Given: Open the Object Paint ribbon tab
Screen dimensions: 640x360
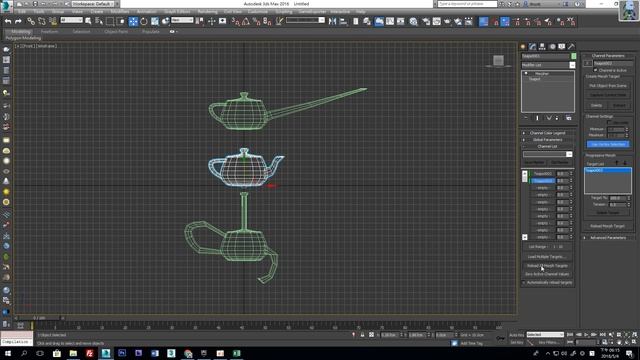Looking at the screenshot, I should pyautogui.click(x=116, y=31).
